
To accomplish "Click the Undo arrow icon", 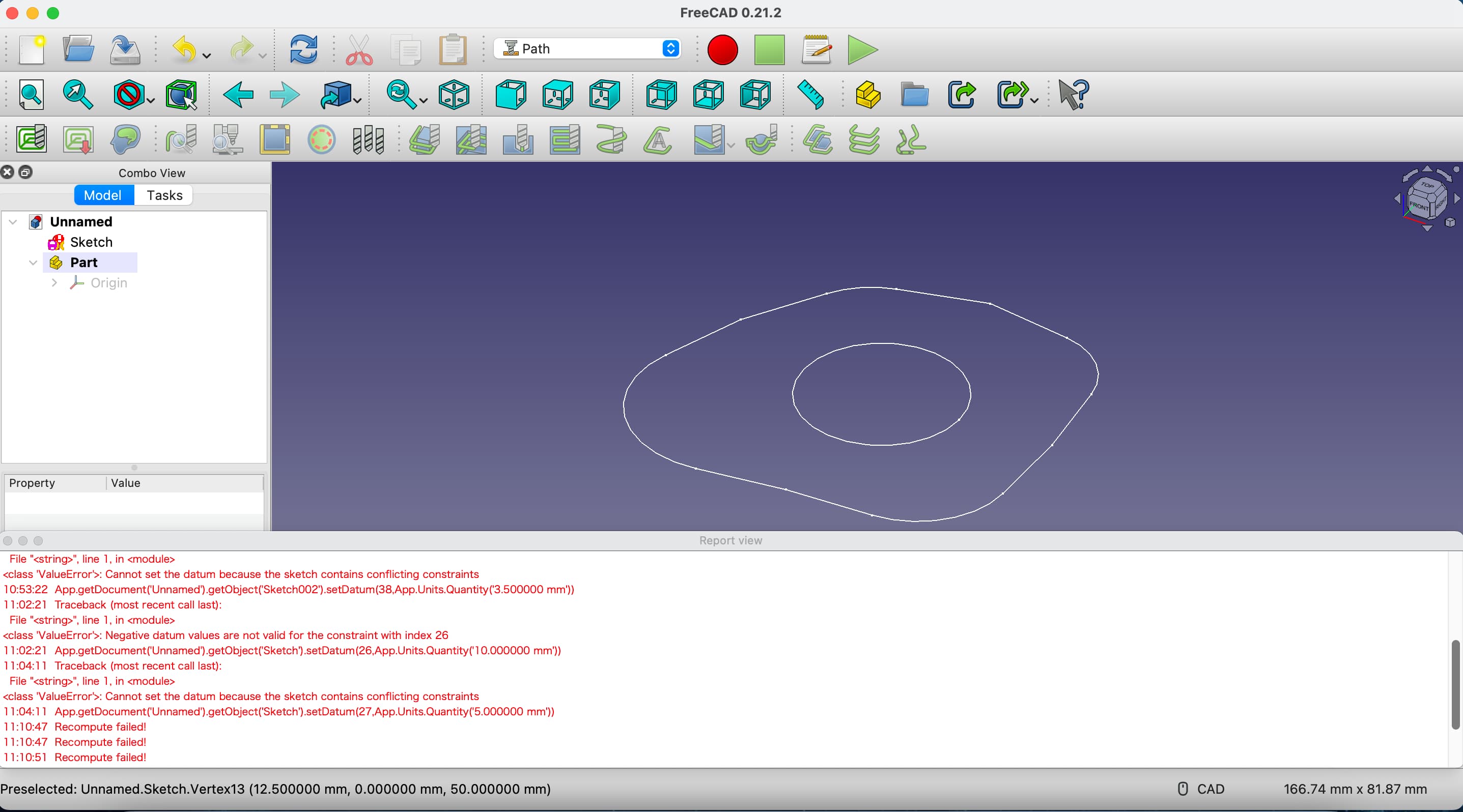I will pyautogui.click(x=185, y=49).
